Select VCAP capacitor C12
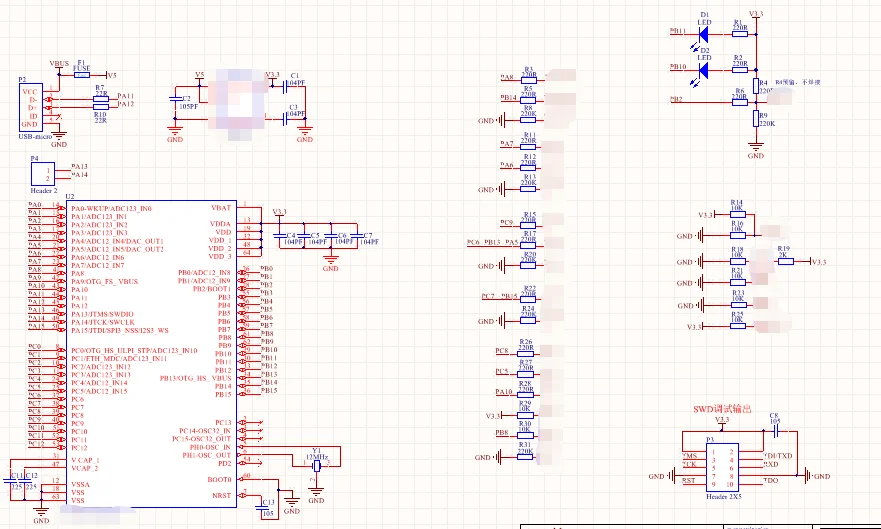The width and height of the screenshot is (881, 529). pos(24,481)
